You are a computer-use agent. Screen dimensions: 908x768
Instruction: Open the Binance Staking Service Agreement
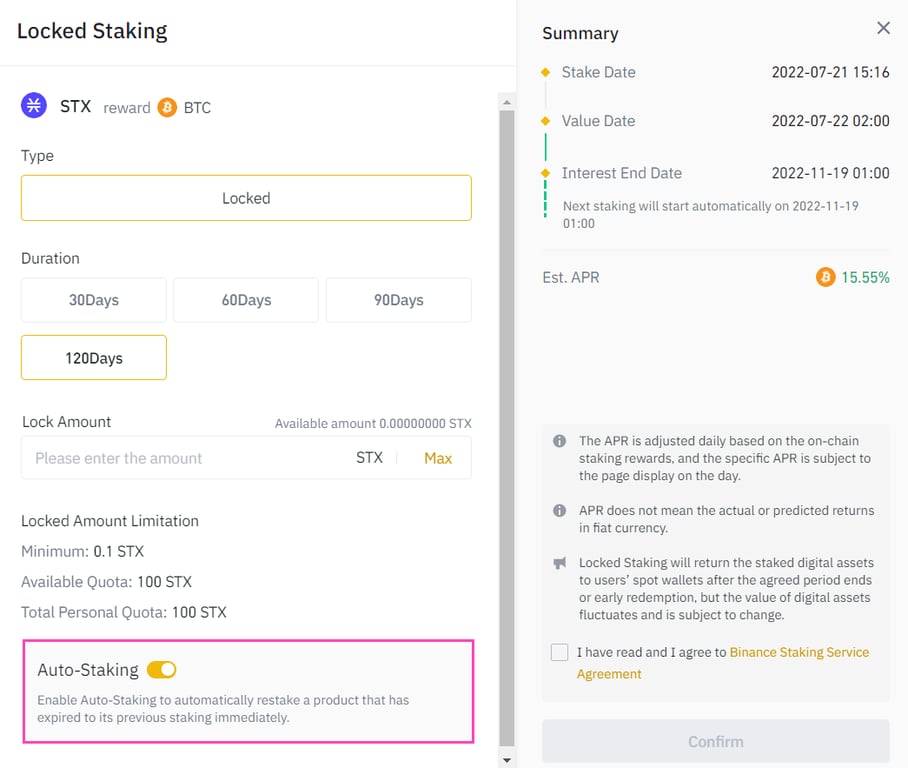(799, 652)
